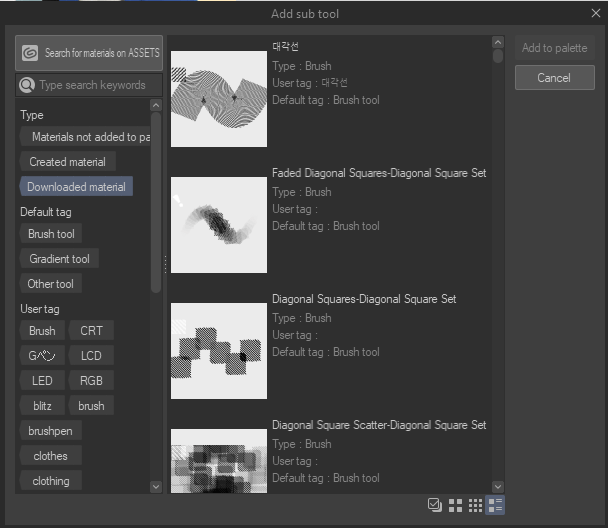Select the capitalized Brush user tag
The height and width of the screenshot is (528, 608).
(x=42, y=331)
